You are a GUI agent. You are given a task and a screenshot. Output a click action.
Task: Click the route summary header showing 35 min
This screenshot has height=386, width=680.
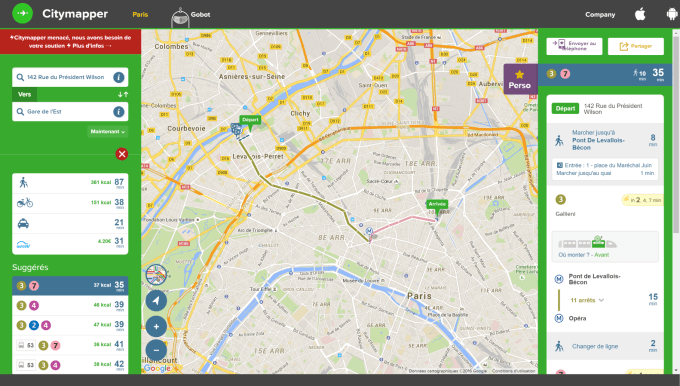point(605,74)
